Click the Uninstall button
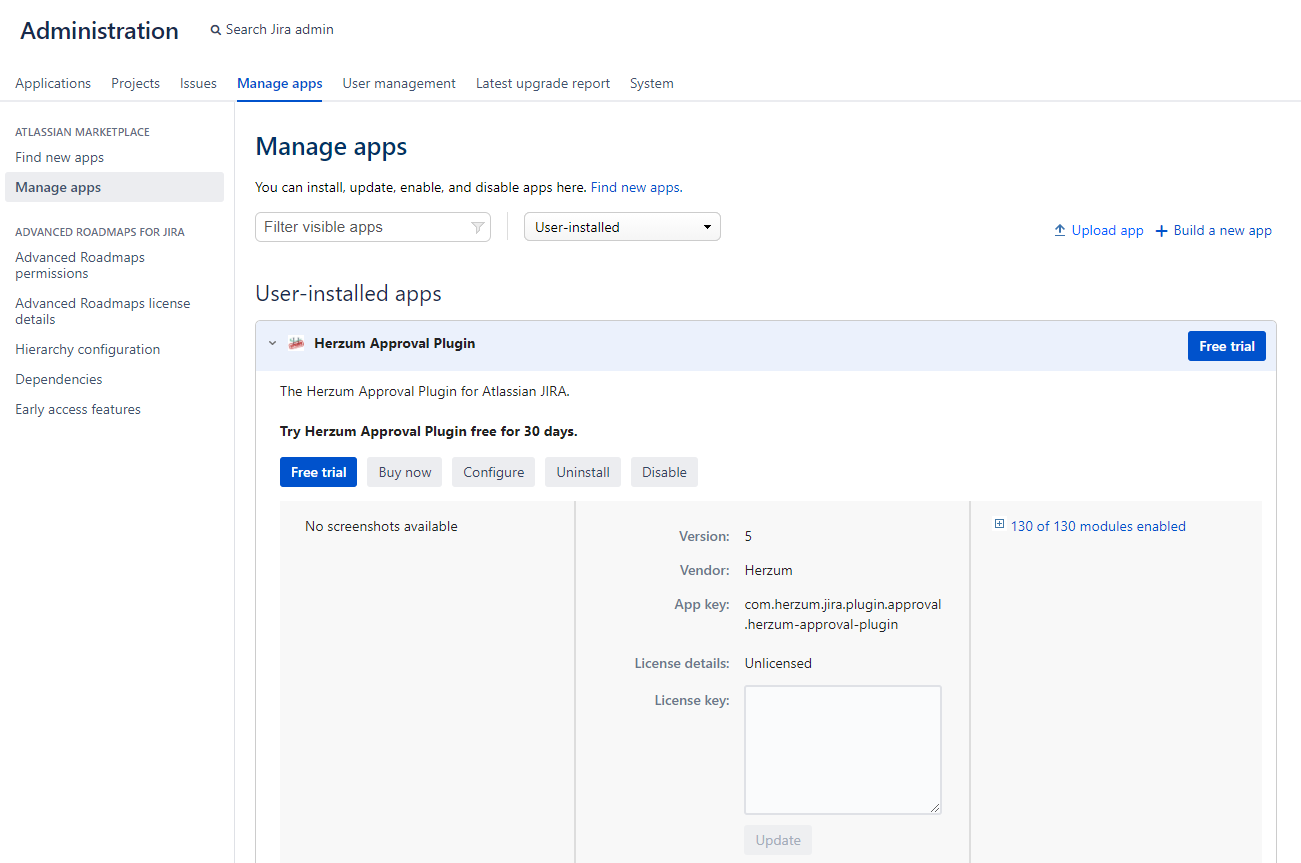 pos(583,472)
